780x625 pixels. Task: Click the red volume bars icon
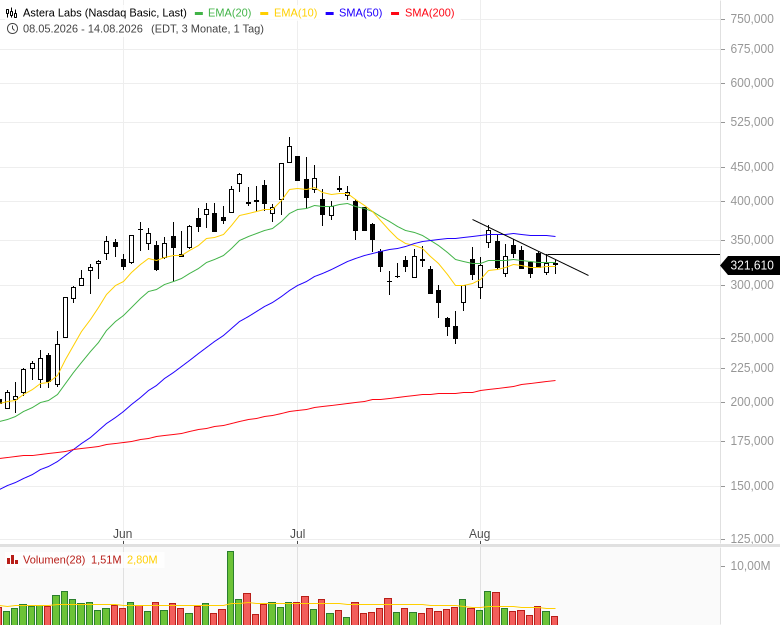click(x=12, y=560)
